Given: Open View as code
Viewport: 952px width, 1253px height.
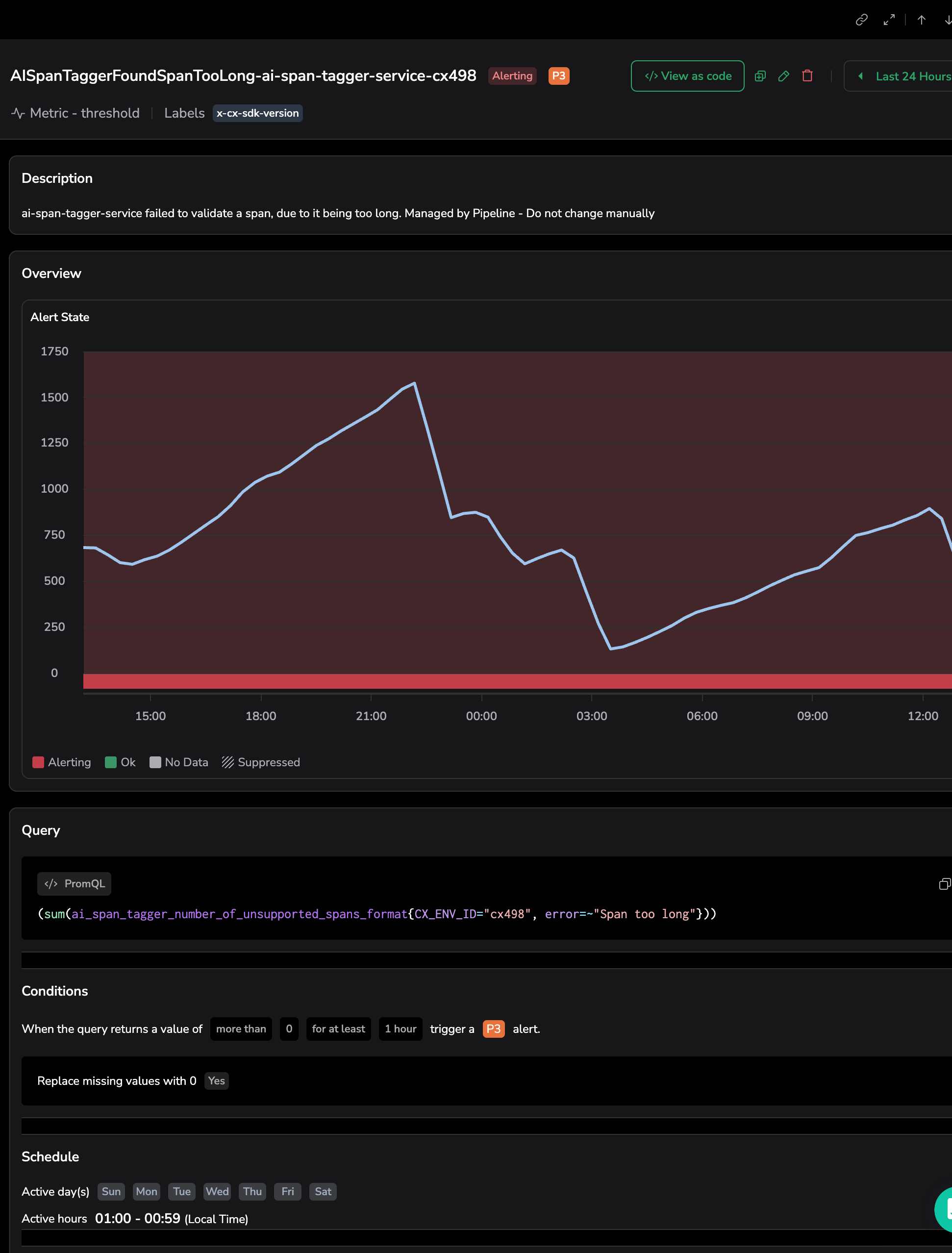Looking at the screenshot, I should [687, 76].
